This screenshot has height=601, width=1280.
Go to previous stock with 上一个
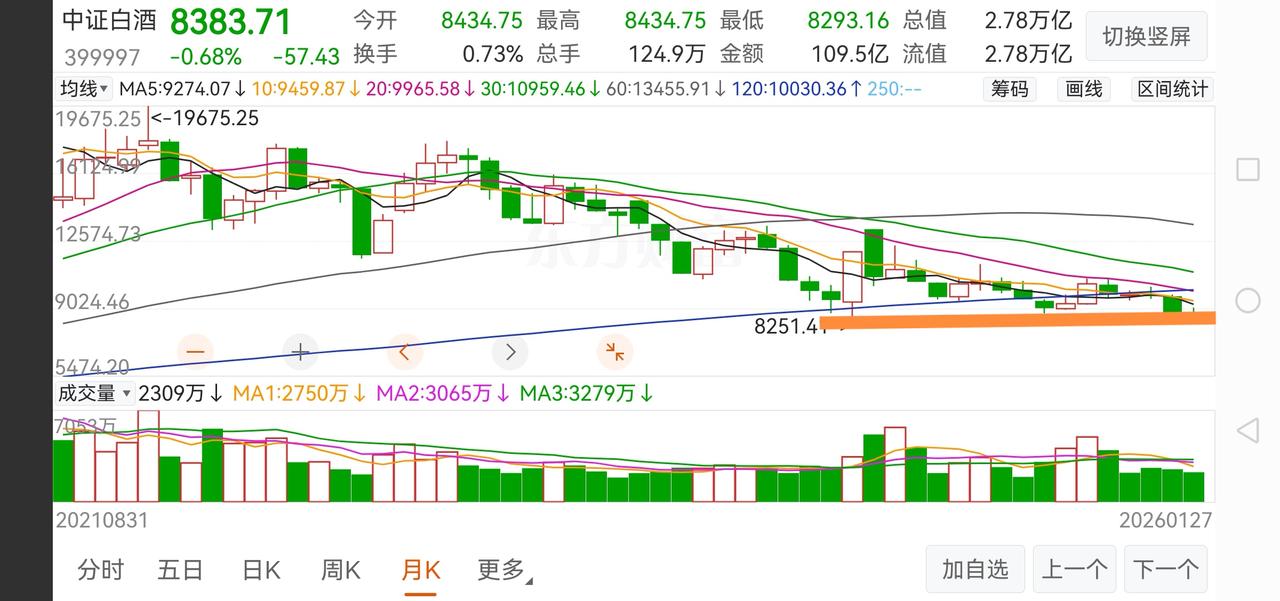pyautogui.click(x=1075, y=570)
